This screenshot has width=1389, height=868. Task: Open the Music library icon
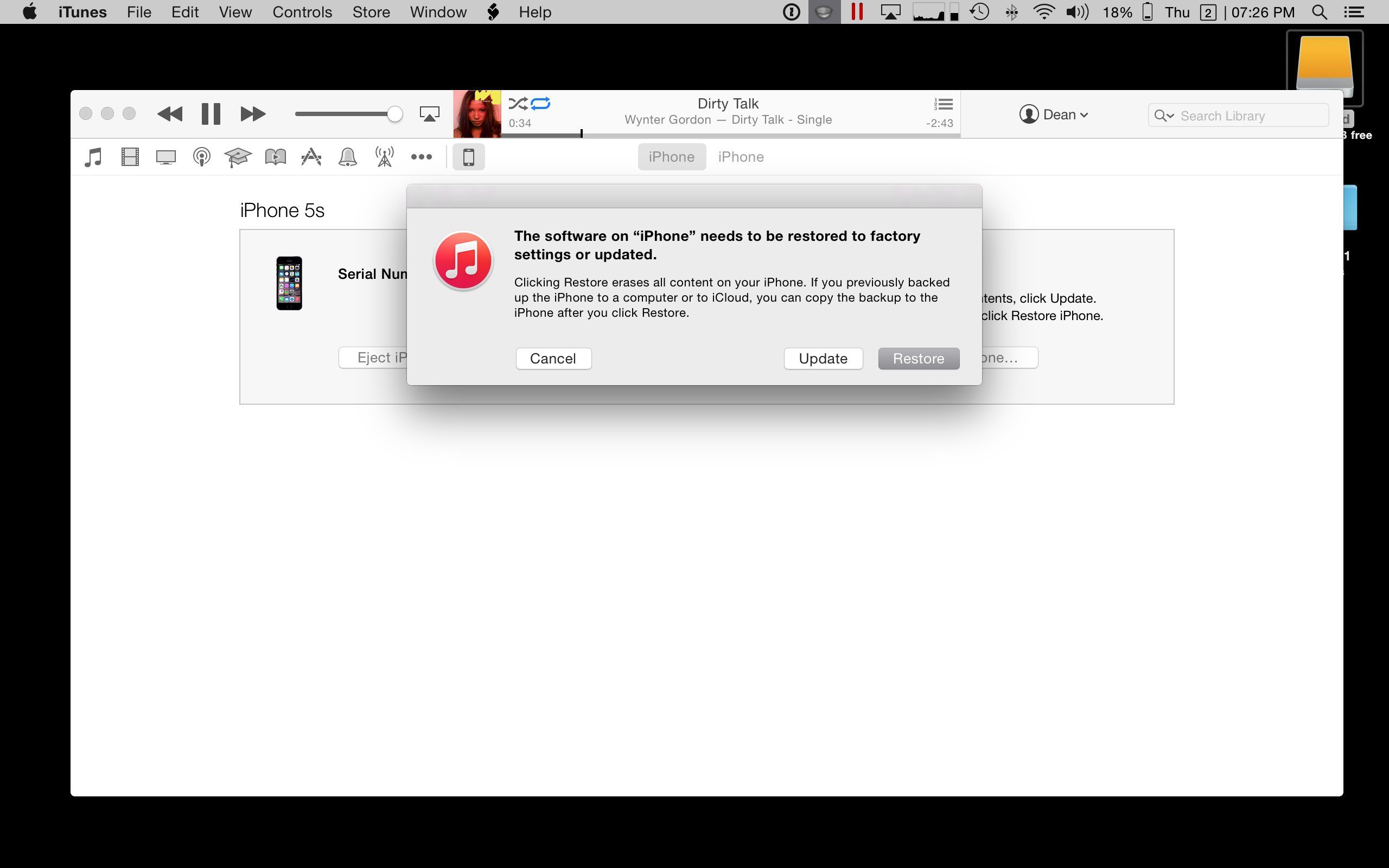click(x=93, y=157)
